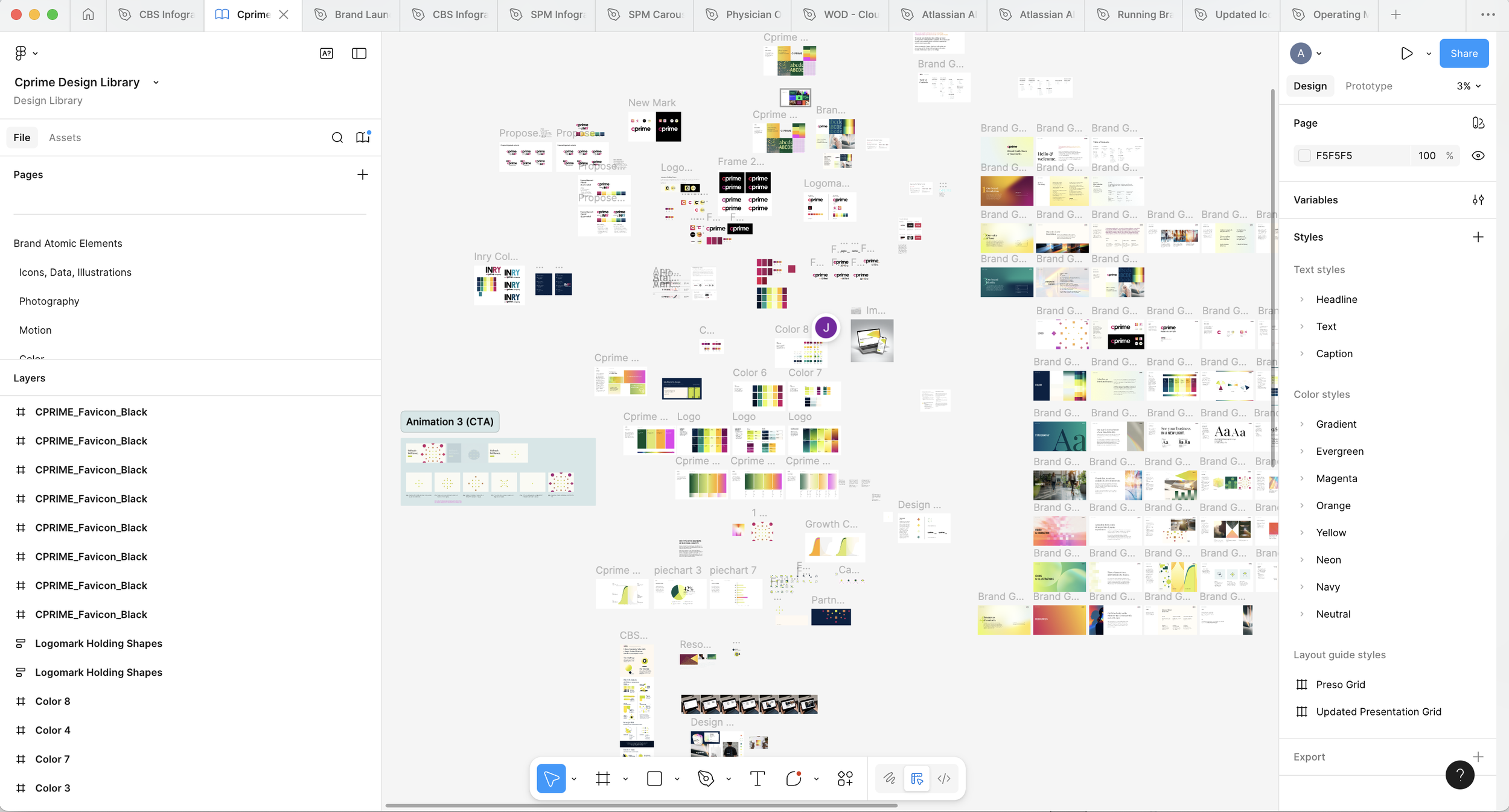Toggle Dev Mode switch in toolbar
The width and height of the screenshot is (1509, 812).
coord(944,779)
